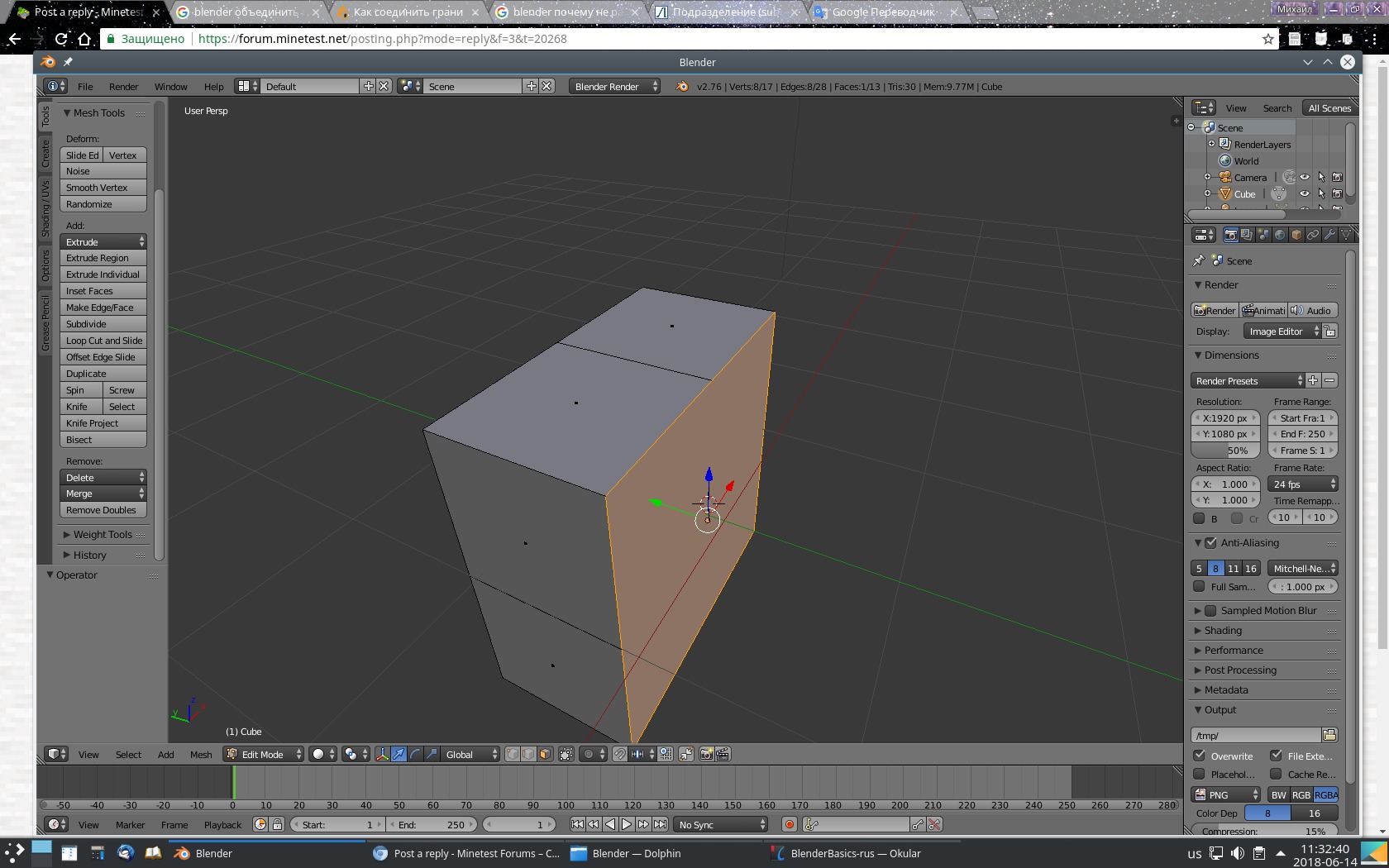Click the Loop Cut and Slide button
1389x868 pixels.
coord(103,341)
